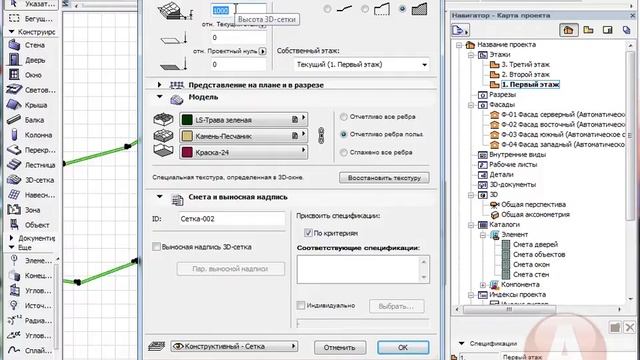Screen dimensions: 640x360
Task: Open Общая перспектива 3D view
Action: [533, 204]
